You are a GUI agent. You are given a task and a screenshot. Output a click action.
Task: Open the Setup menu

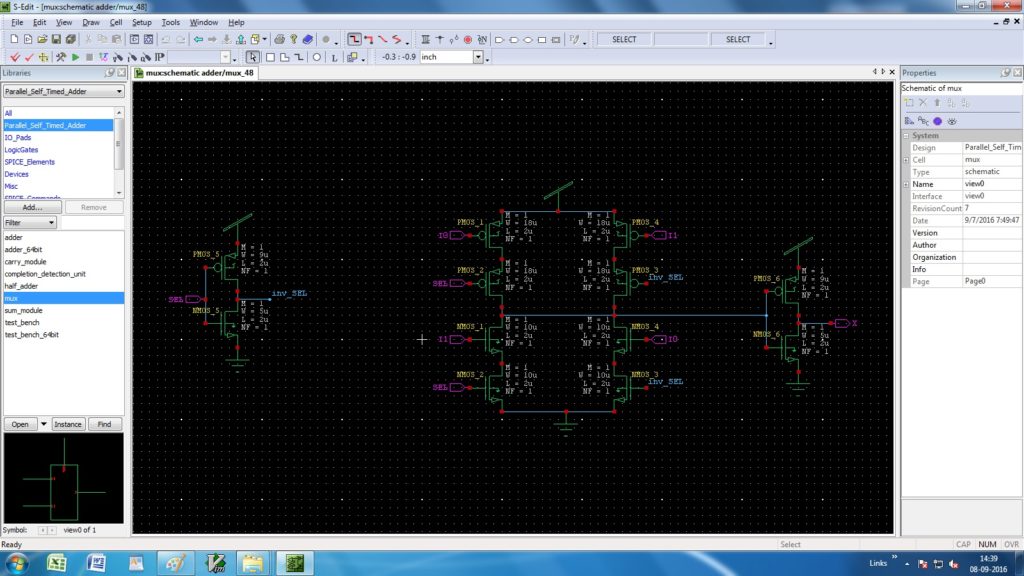pos(142,22)
